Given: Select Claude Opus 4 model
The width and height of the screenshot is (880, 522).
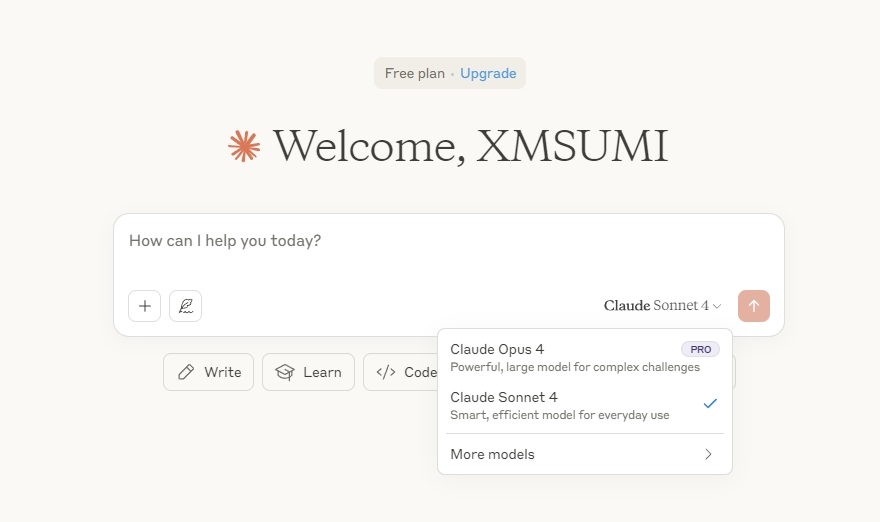Looking at the screenshot, I should click(585, 358).
